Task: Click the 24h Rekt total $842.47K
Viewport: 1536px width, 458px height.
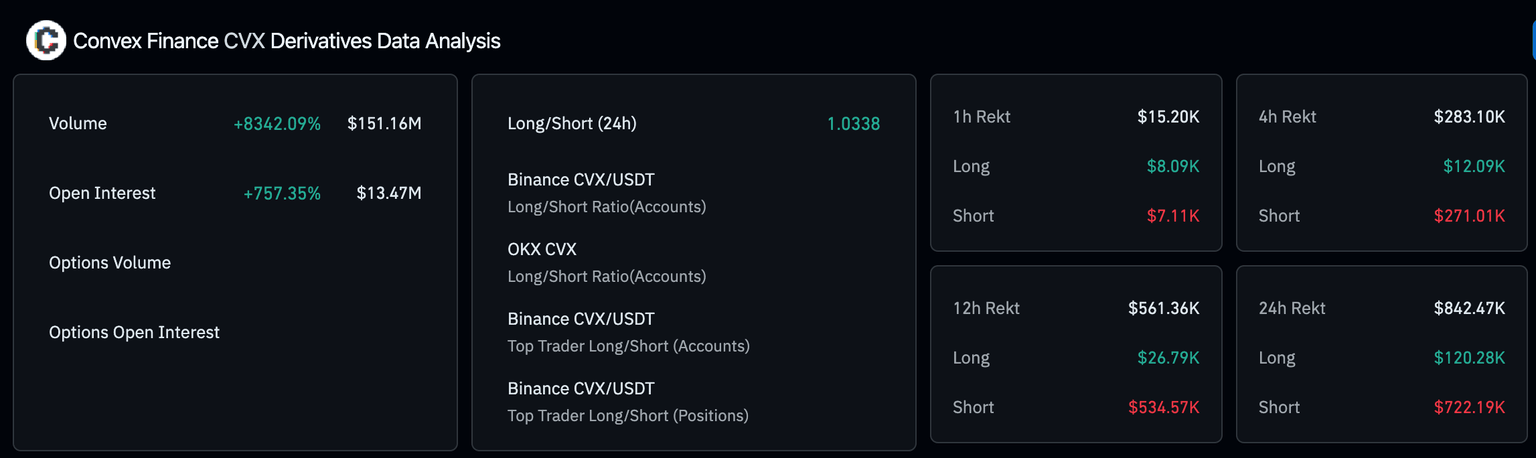Action: [1468, 308]
